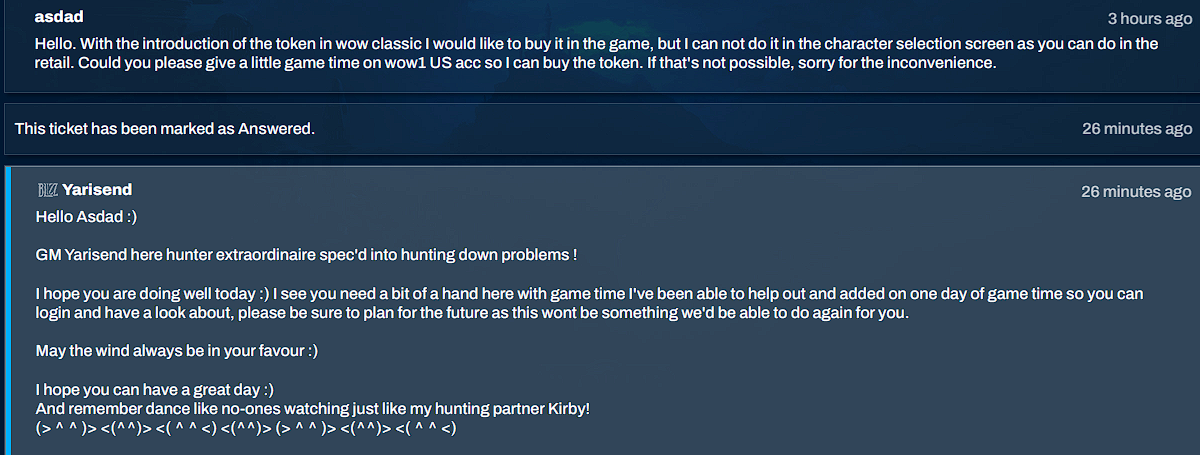The width and height of the screenshot is (1200, 455).
Task: Click the "hunter extraordinaire" introduction line
Action: pos(306,254)
